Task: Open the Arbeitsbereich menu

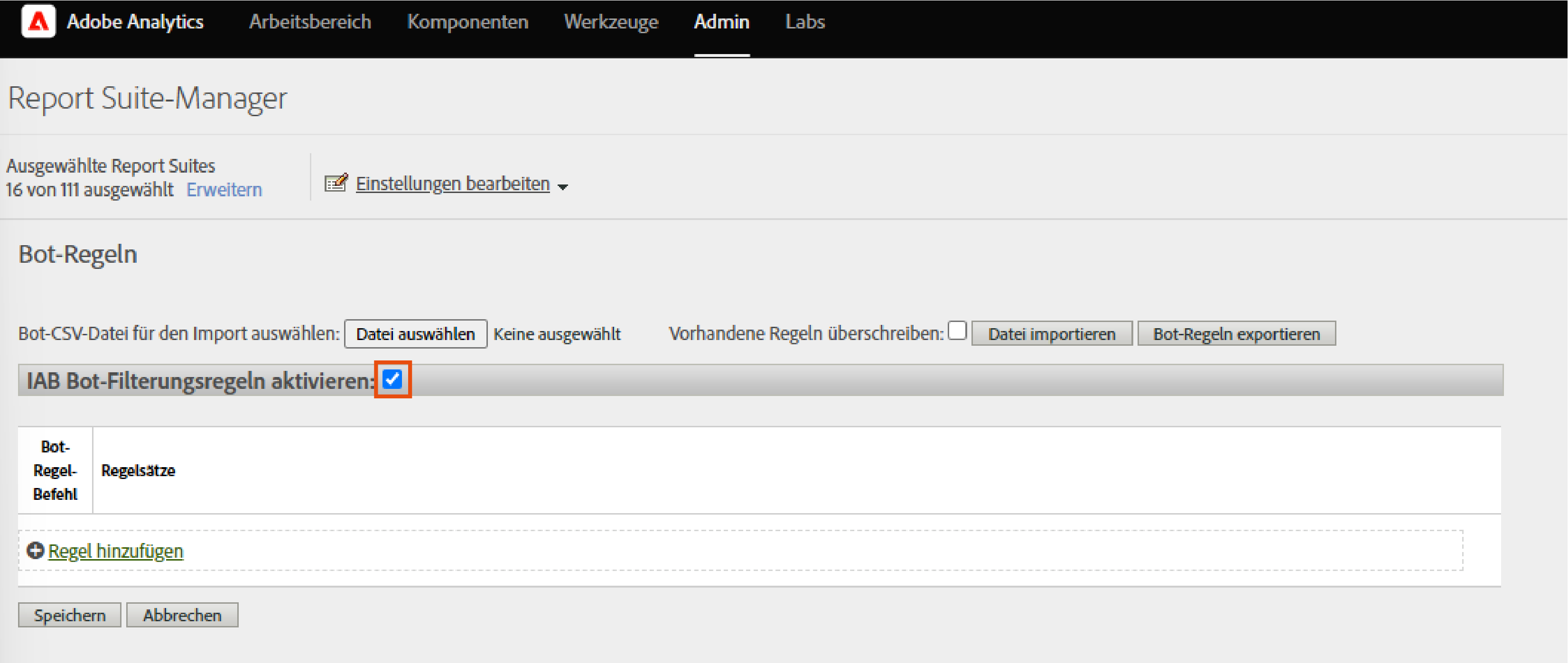Action: 310,22
